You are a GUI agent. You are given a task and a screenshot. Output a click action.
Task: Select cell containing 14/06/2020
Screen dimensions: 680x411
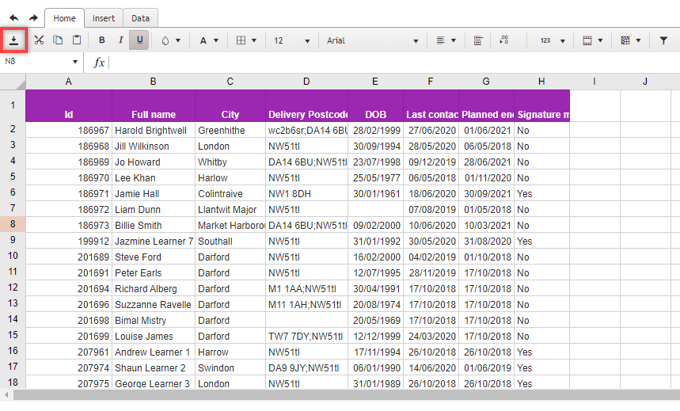pyautogui.click(x=431, y=368)
